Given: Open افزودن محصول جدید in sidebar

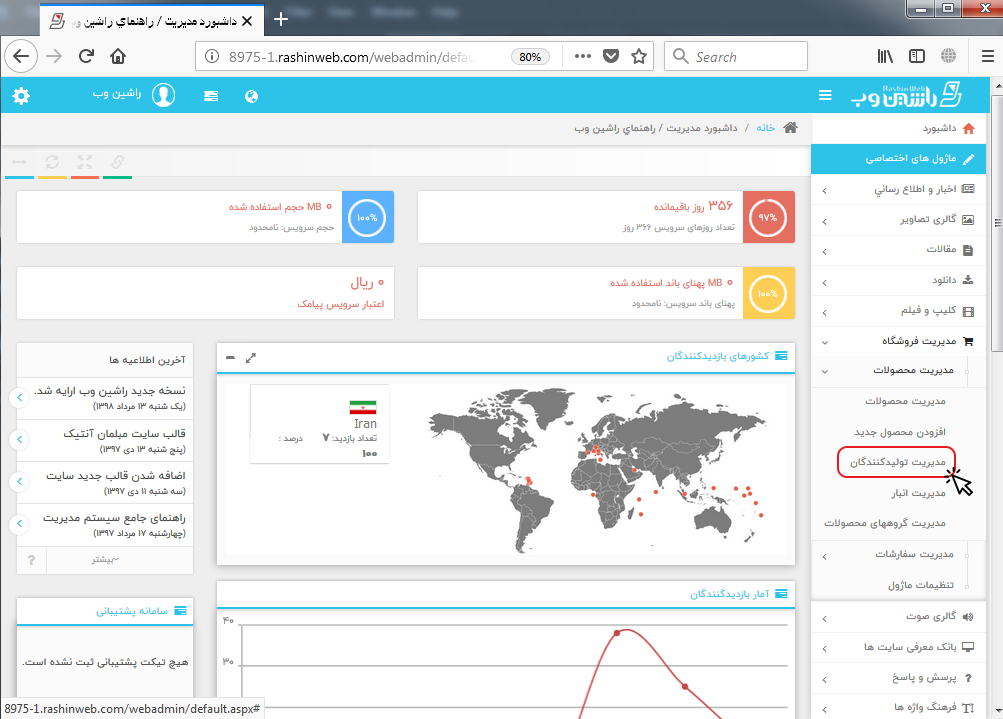Looking at the screenshot, I should (x=900, y=432).
